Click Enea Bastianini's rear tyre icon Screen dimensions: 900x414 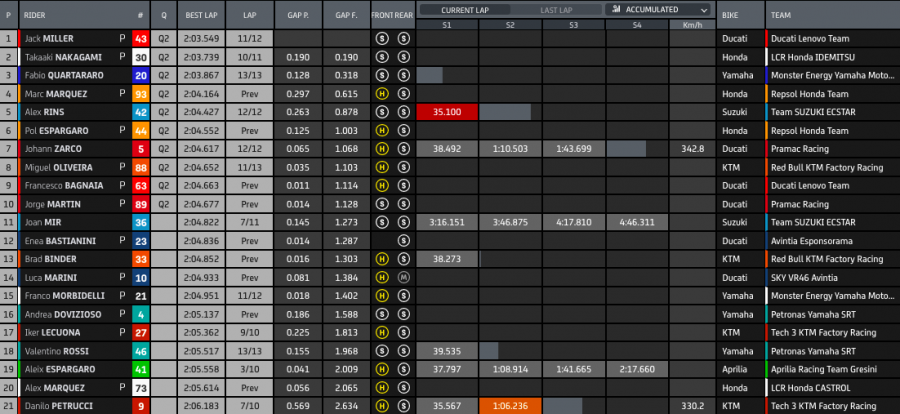point(403,241)
